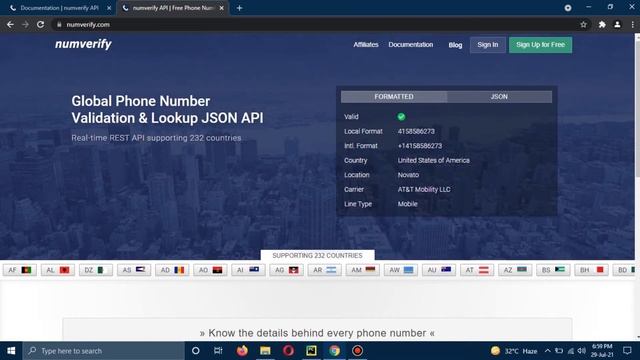Click the numverify logo
The image size is (640, 360).
[x=83, y=44]
